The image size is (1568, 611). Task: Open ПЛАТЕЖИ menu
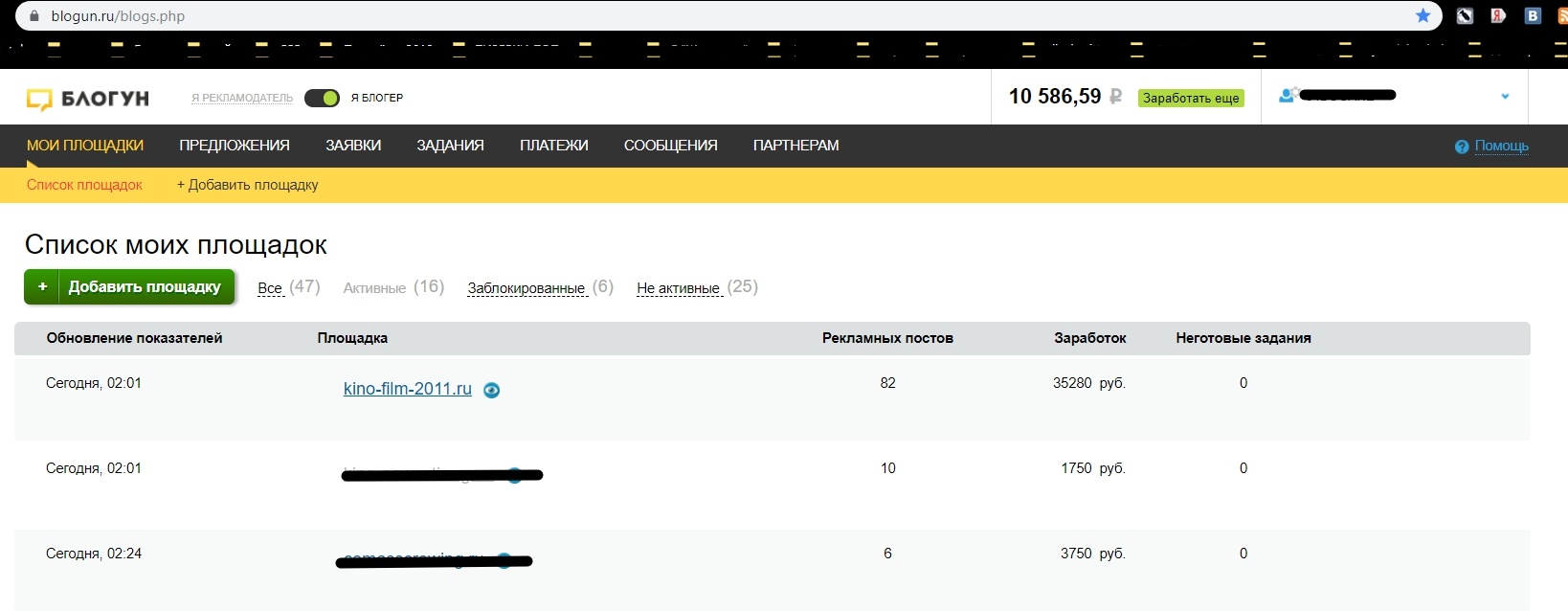click(554, 146)
